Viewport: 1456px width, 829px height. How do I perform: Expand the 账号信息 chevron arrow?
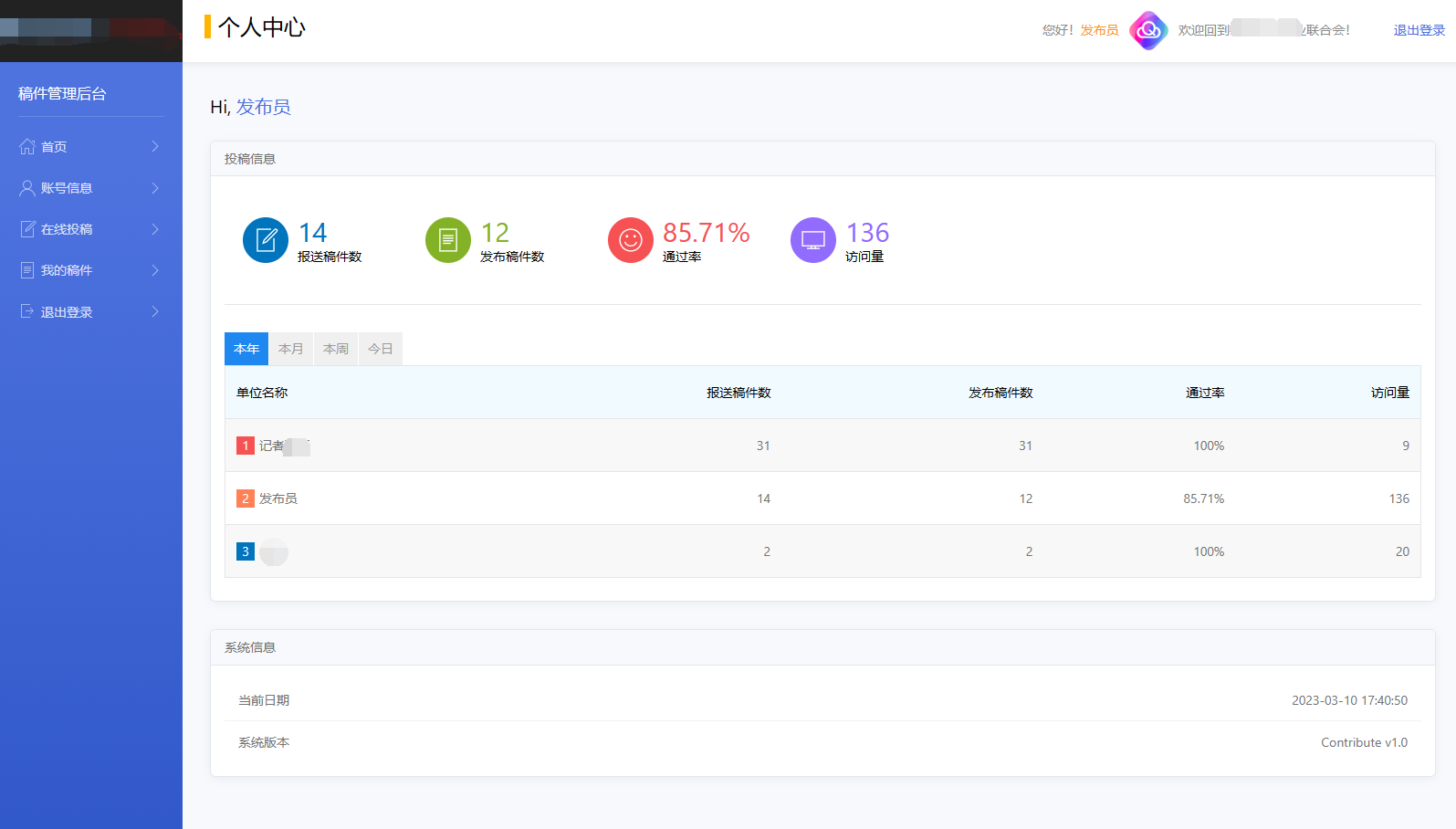155,188
